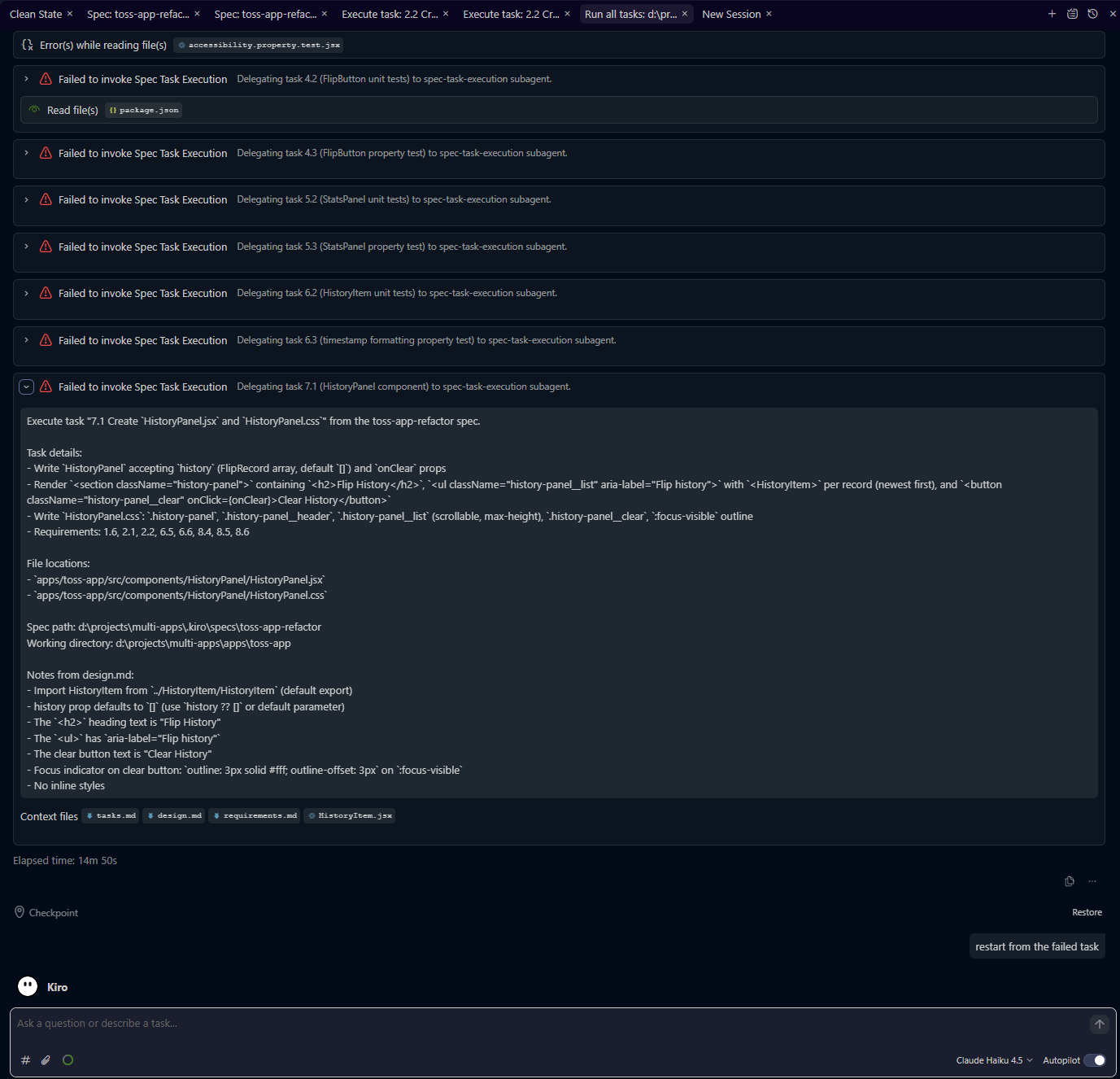Copy response using the copy icon
This screenshot has height=1079, width=1120.
(x=1070, y=881)
